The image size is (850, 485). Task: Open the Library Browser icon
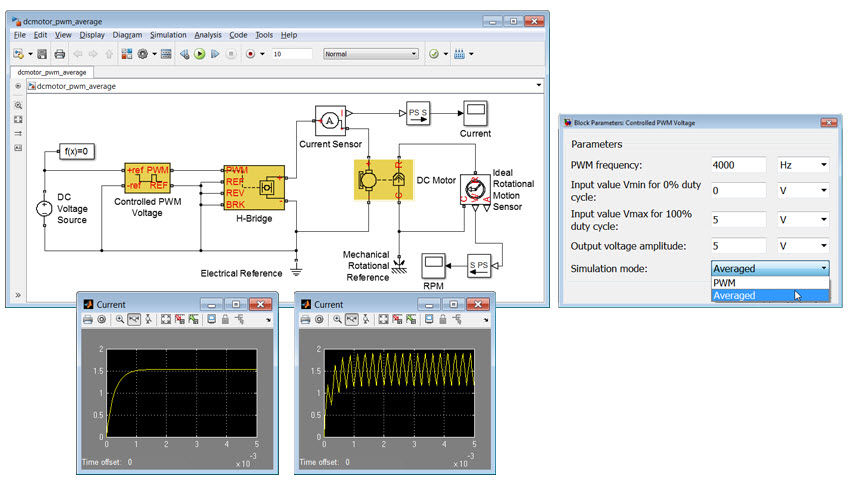coord(127,54)
